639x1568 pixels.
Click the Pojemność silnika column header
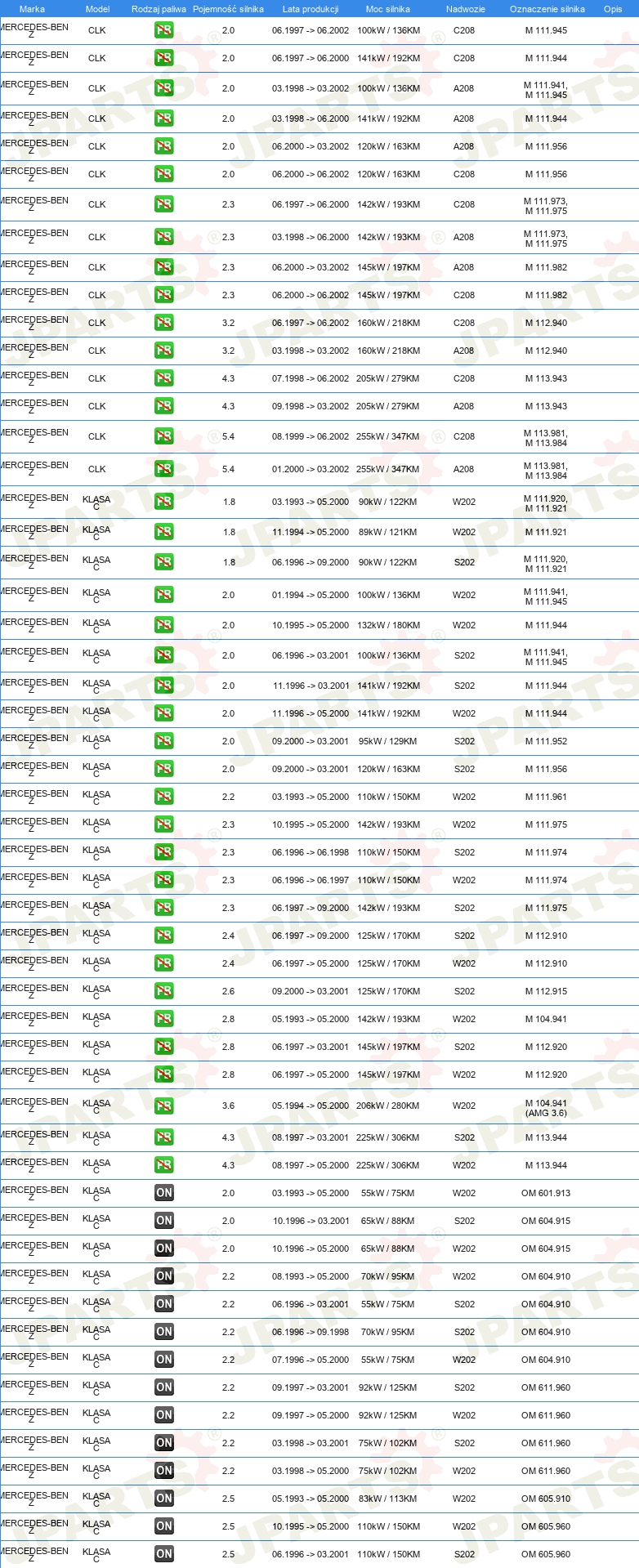pyautogui.click(x=228, y=9)
